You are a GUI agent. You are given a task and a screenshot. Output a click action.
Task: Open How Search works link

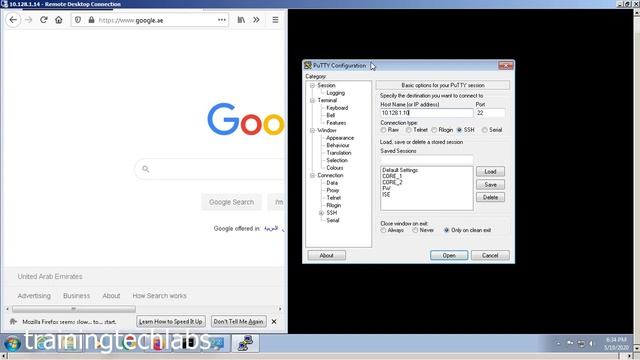(159, 296)
